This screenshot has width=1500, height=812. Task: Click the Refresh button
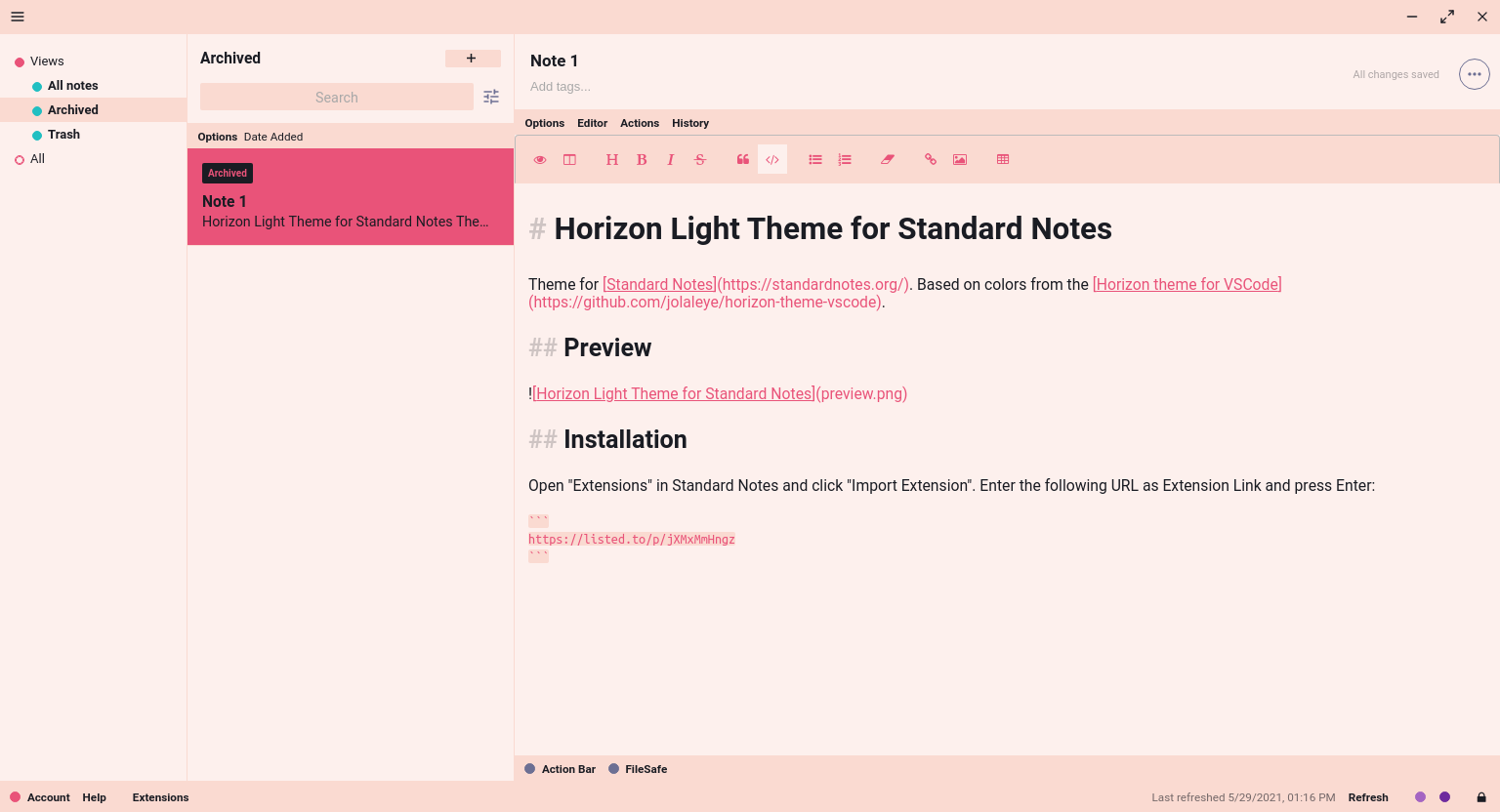[1368, 797]
